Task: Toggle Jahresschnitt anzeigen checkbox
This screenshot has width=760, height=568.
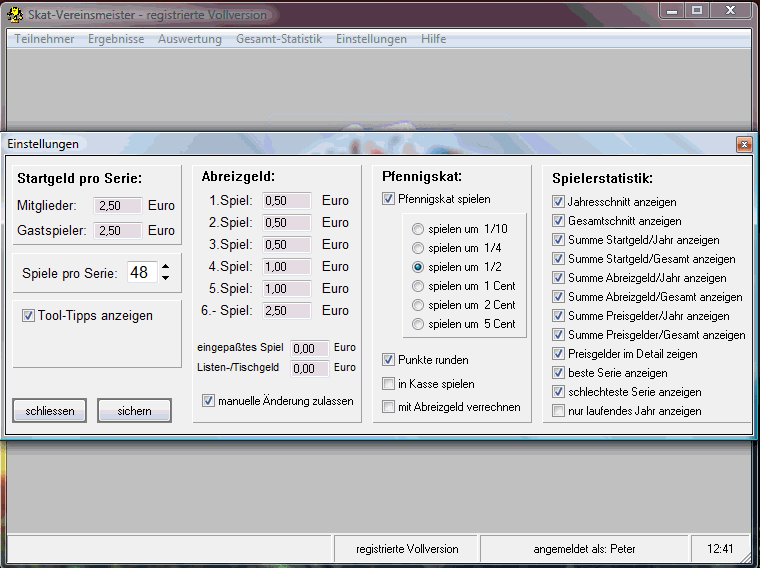Action: (558, 202)
